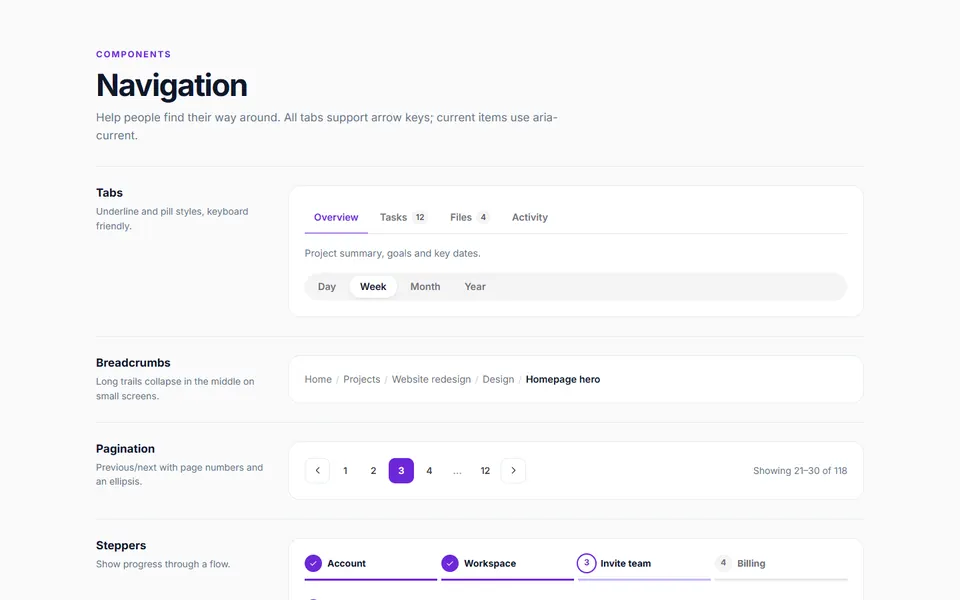
Task: Switch to the Tasks tab
Action: [x=403, y=217]
